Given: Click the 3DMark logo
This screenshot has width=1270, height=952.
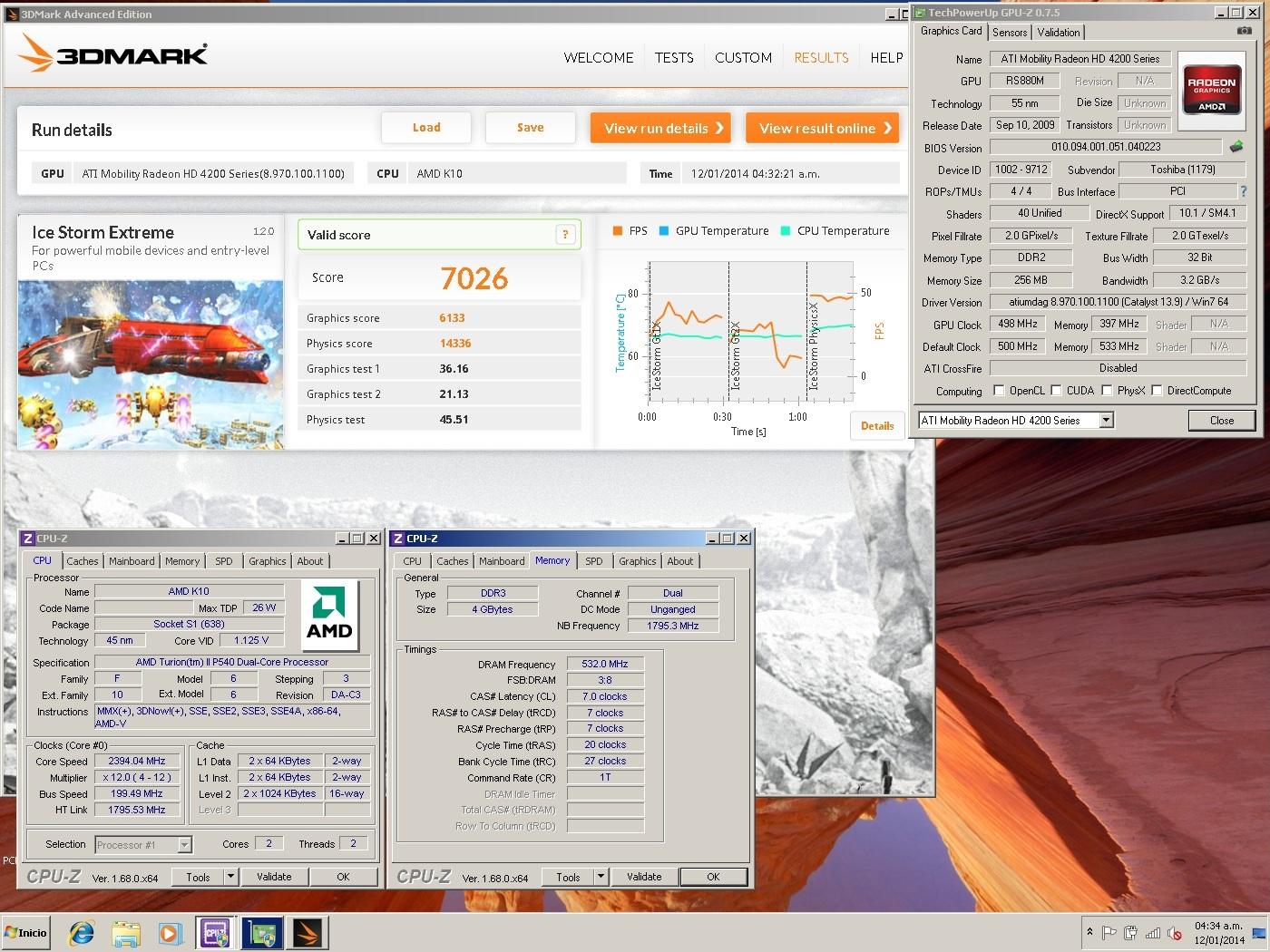Looking at the screenshot, I should click(x=113, y=54).
